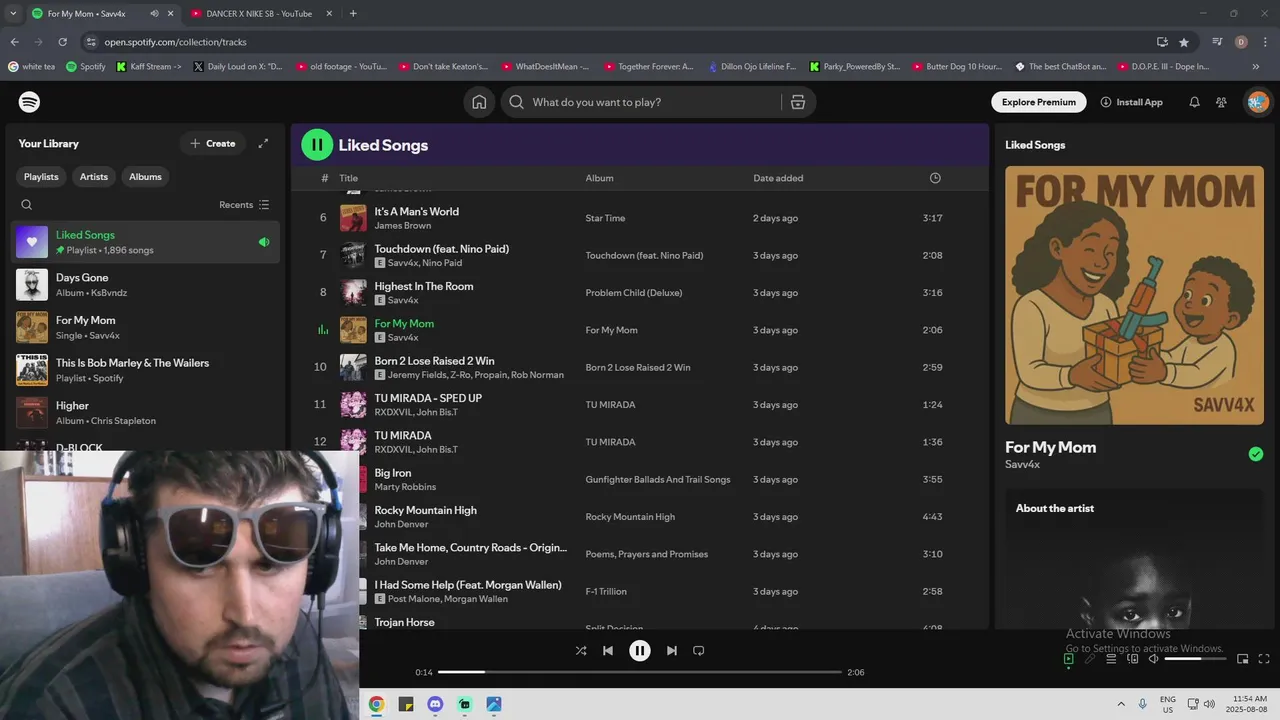The image size is (1280, 720).
Task: Open F-1 Trillion album link
Action: tap(606, 592)
